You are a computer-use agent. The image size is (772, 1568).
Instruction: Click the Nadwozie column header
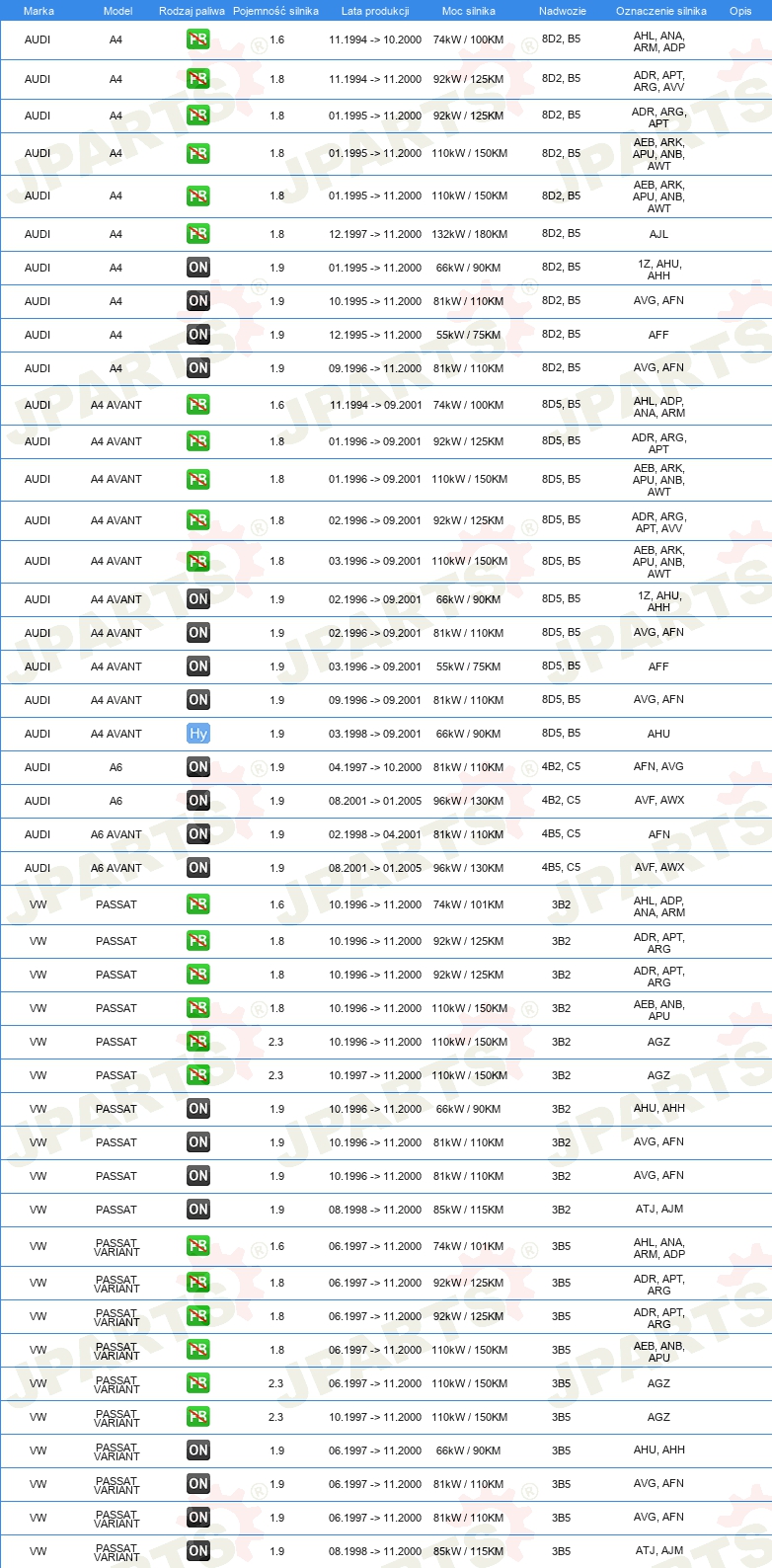563,11
